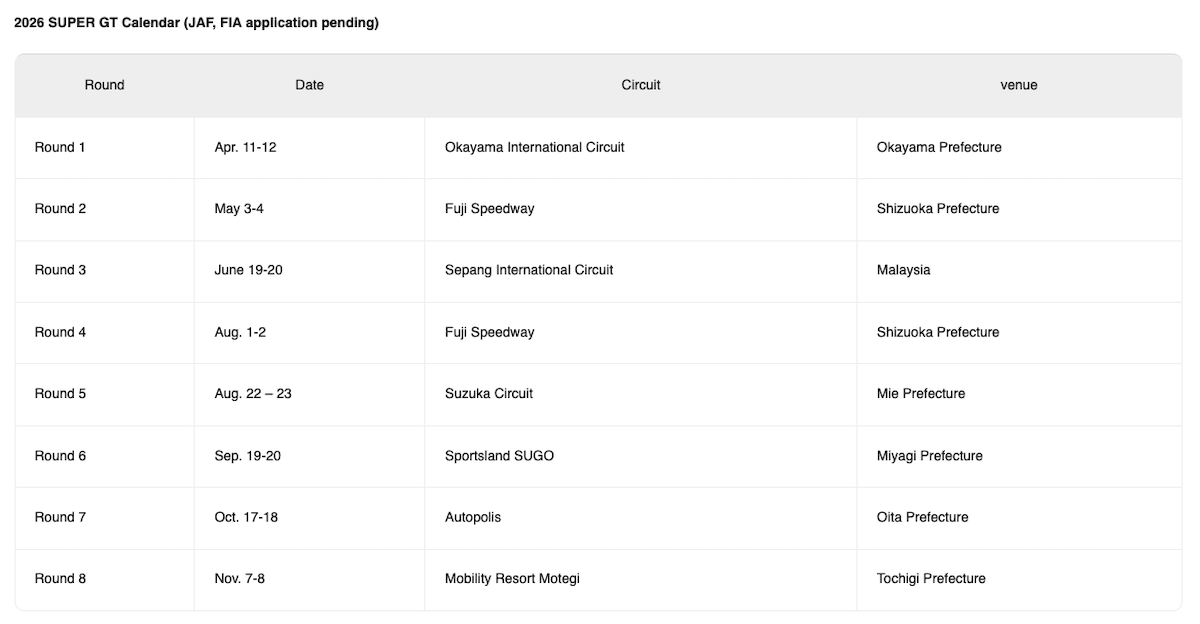The width and height of the screenshot is (1200, 624).
Task: Click the 'Round 4' cell
Action: (x=104, y=332)
